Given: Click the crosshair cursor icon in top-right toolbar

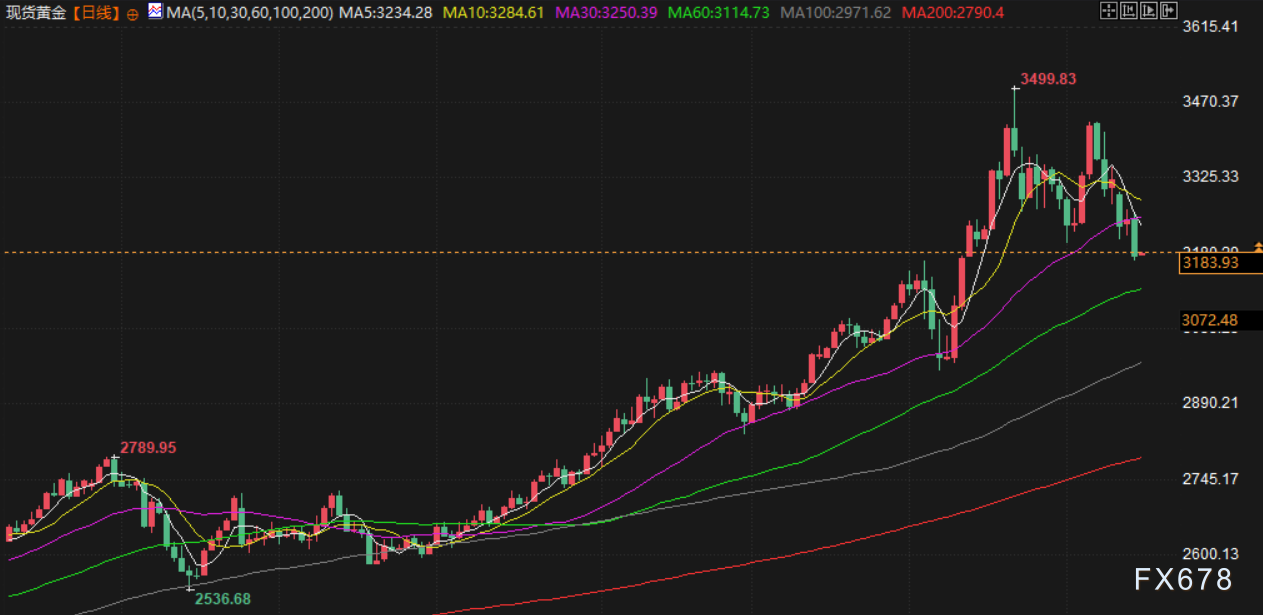Looking at the screenshot, I should [x=1108, y=12].
